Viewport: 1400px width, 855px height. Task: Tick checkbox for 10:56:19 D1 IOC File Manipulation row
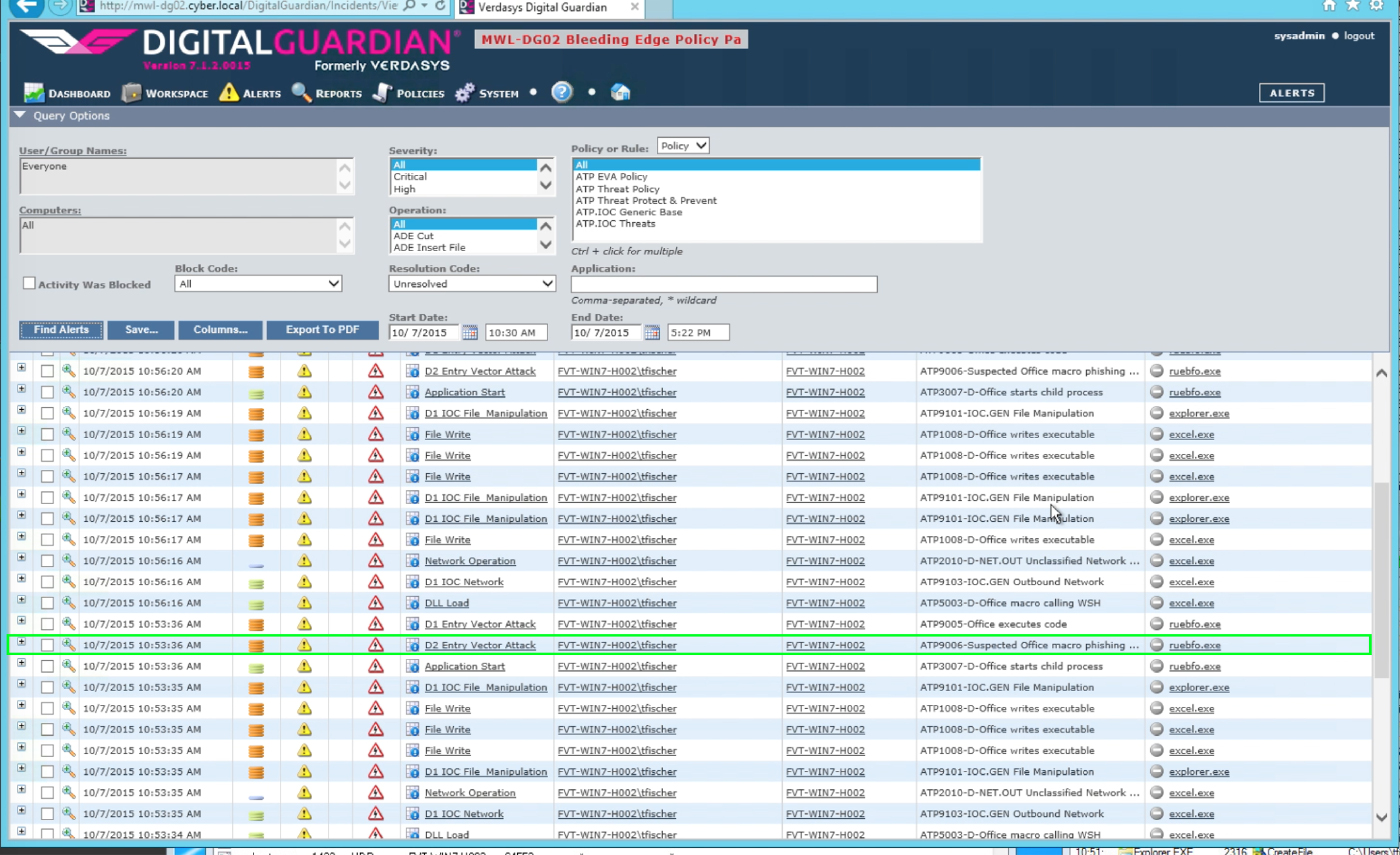click(x=47, y=413)
